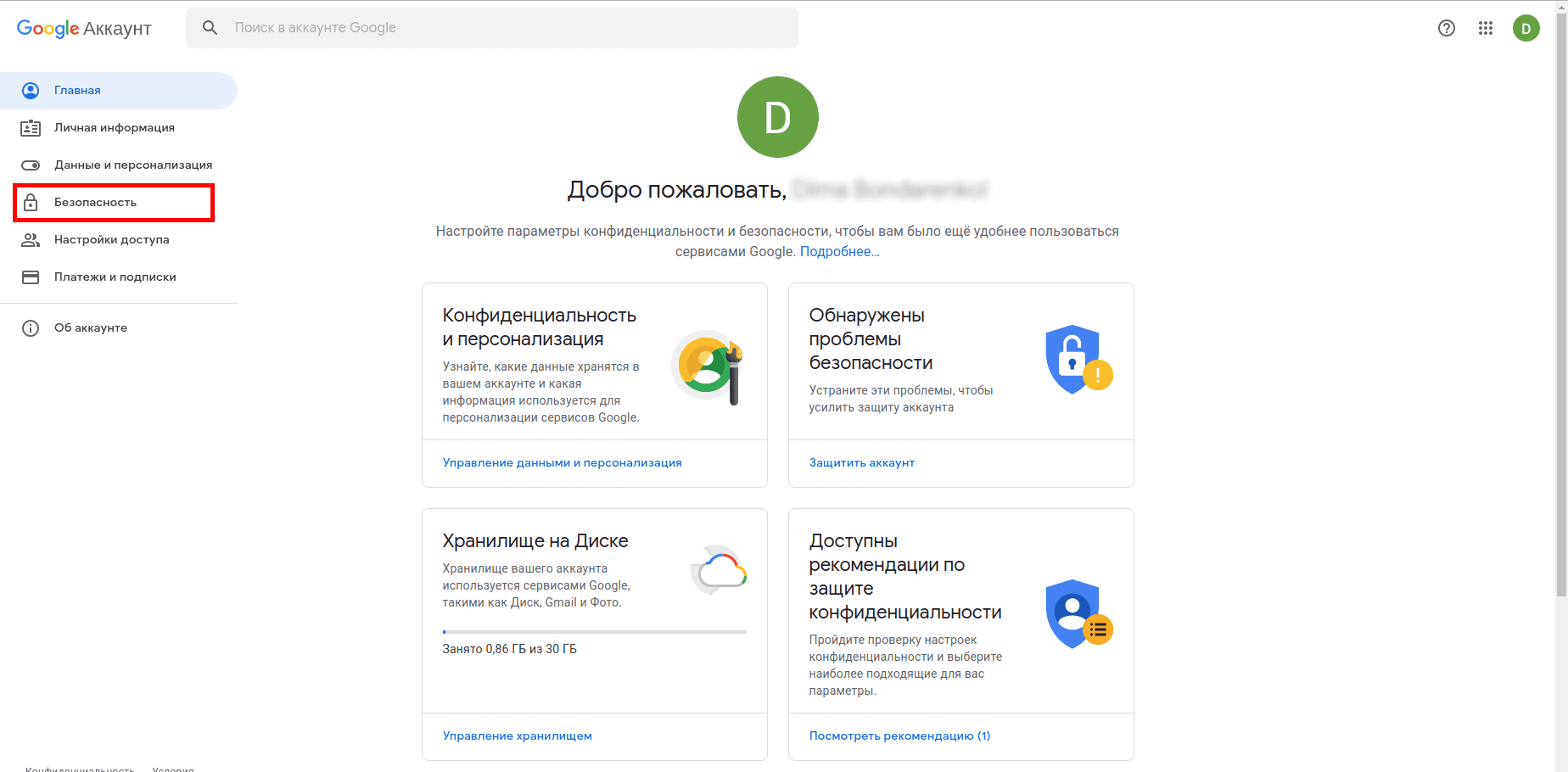The width and height of the screenshot is (1568, 772).
Task: Click the large profile picture avatar
Action: [777, 117]
